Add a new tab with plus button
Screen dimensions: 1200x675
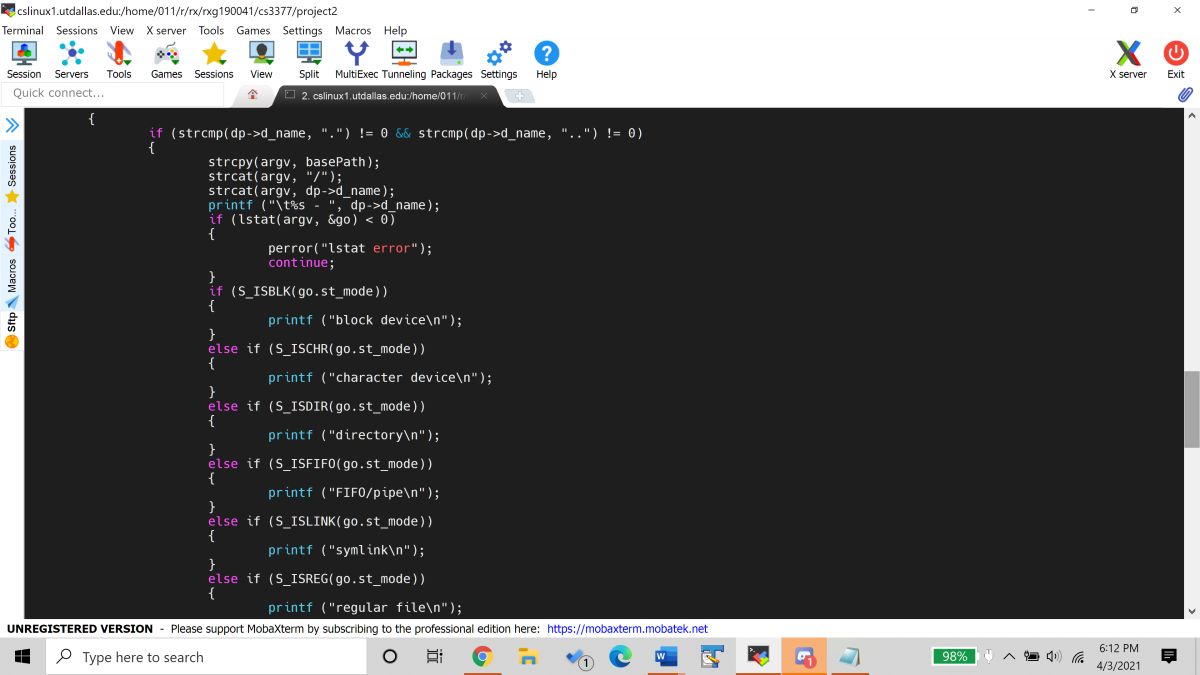click(519, 96)
